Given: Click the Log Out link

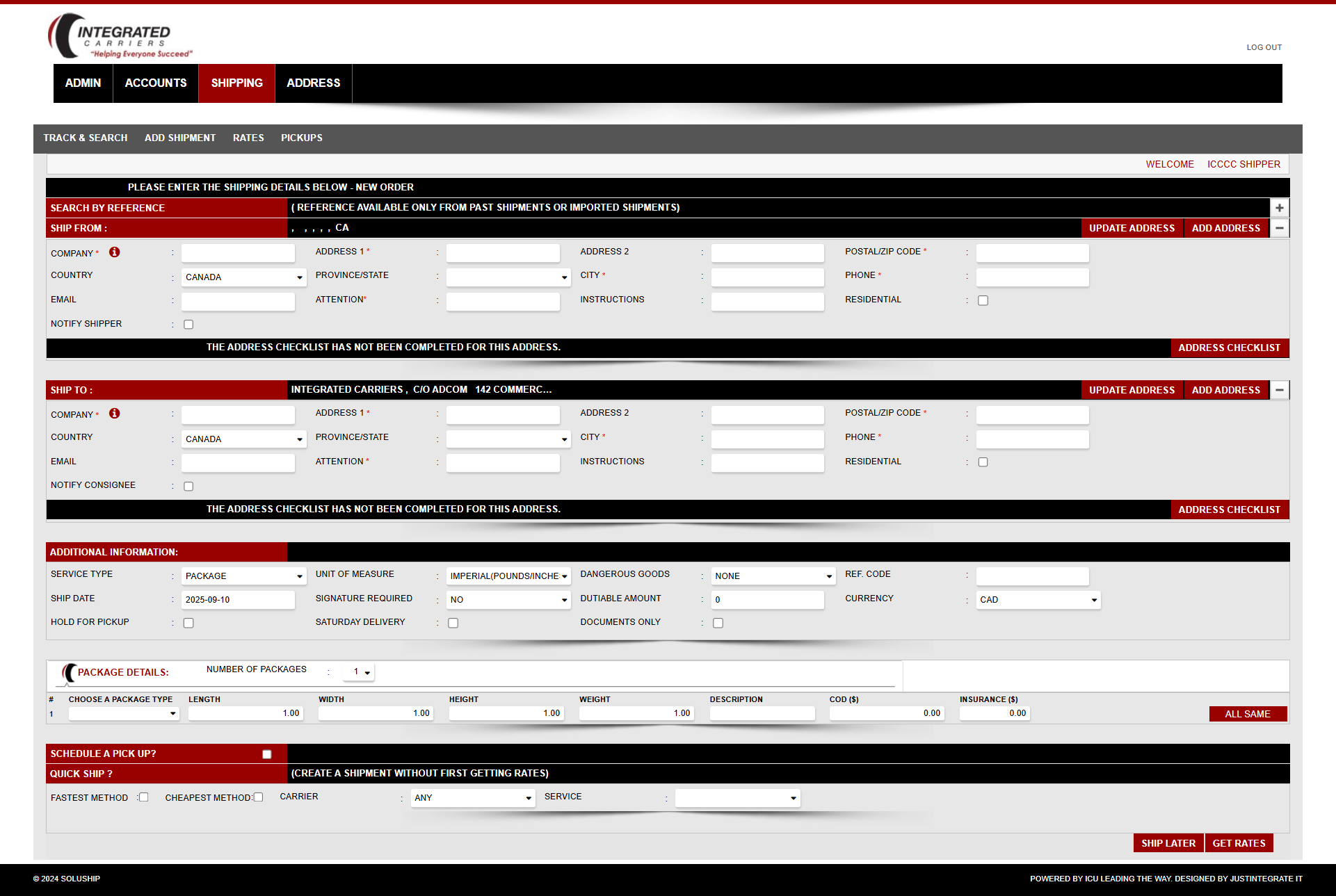Looking at the screenshot, I should tap(1264, 47).
